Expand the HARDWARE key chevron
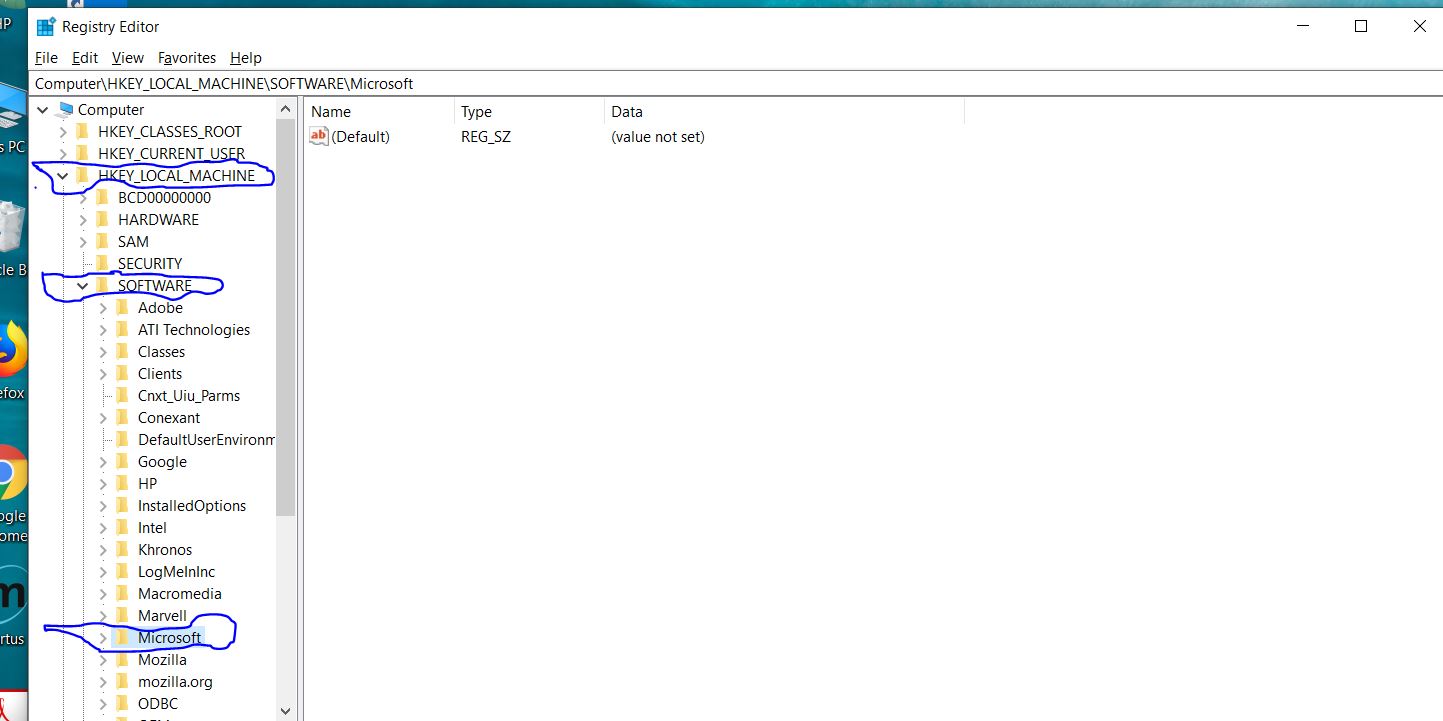 pyautogui.click(x=83, y=220)
